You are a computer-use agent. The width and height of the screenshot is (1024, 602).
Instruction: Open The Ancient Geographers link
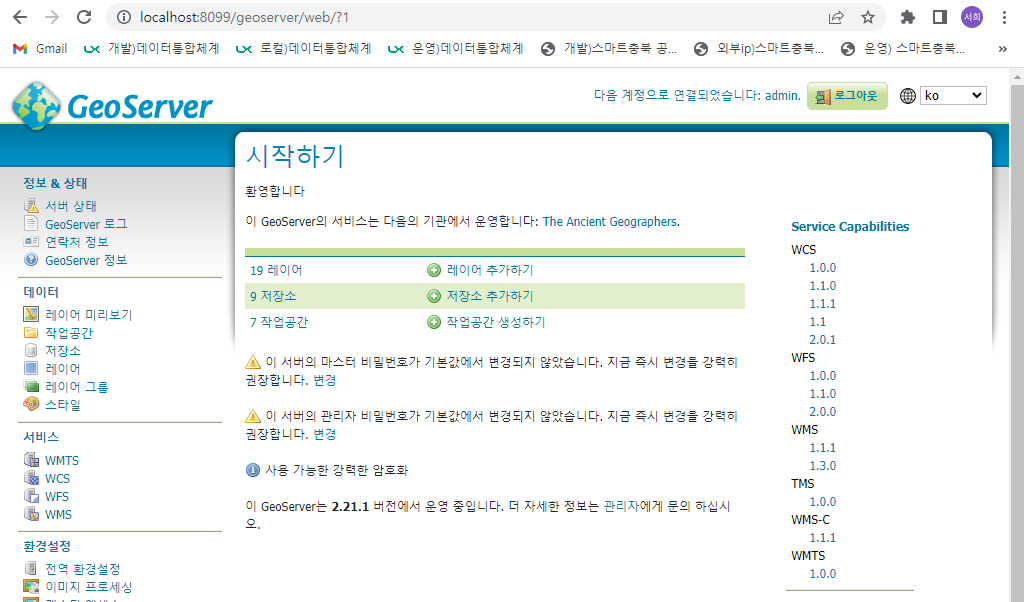(609, 221)
